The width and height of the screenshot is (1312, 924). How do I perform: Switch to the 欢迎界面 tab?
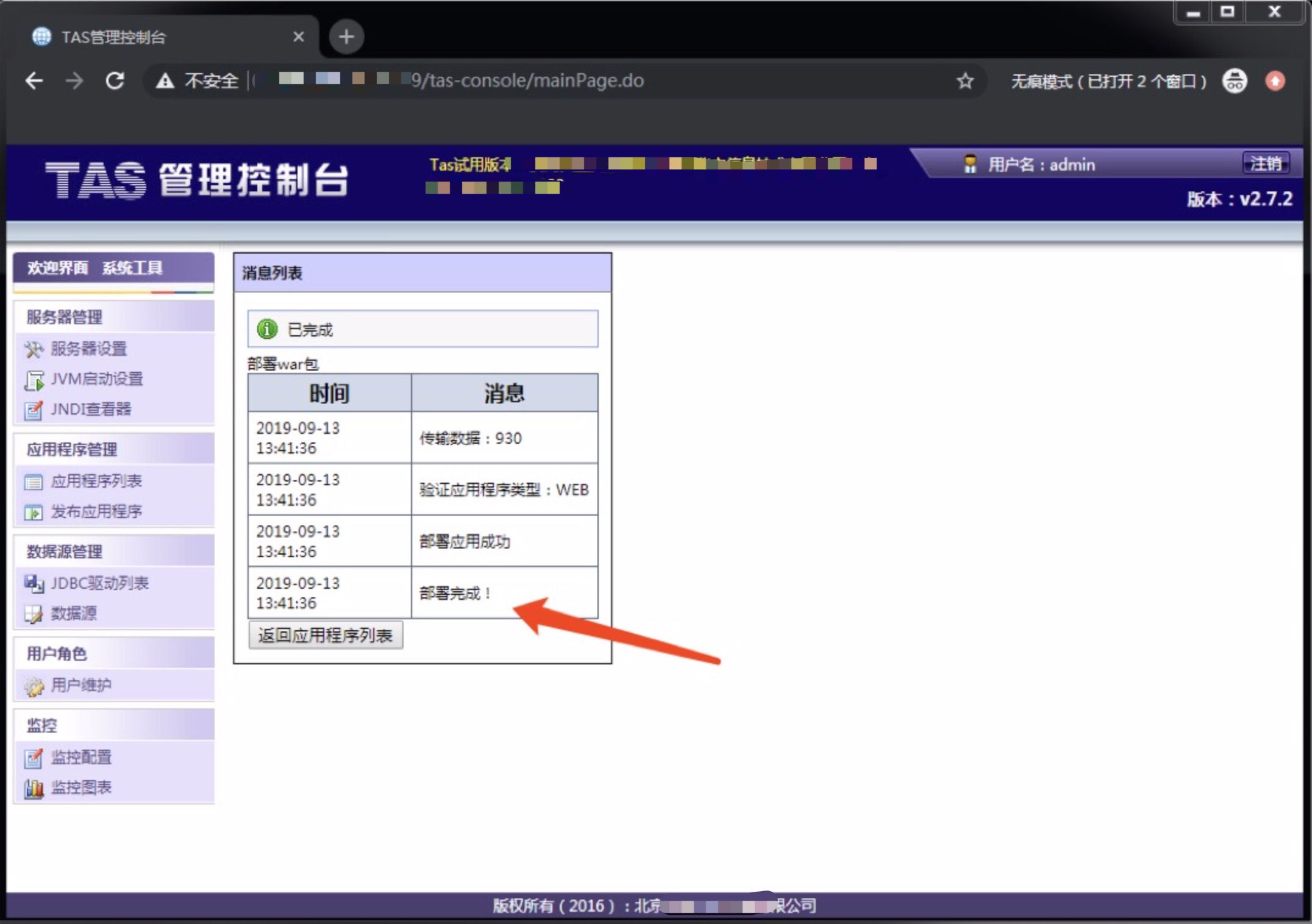pos(58,268)
